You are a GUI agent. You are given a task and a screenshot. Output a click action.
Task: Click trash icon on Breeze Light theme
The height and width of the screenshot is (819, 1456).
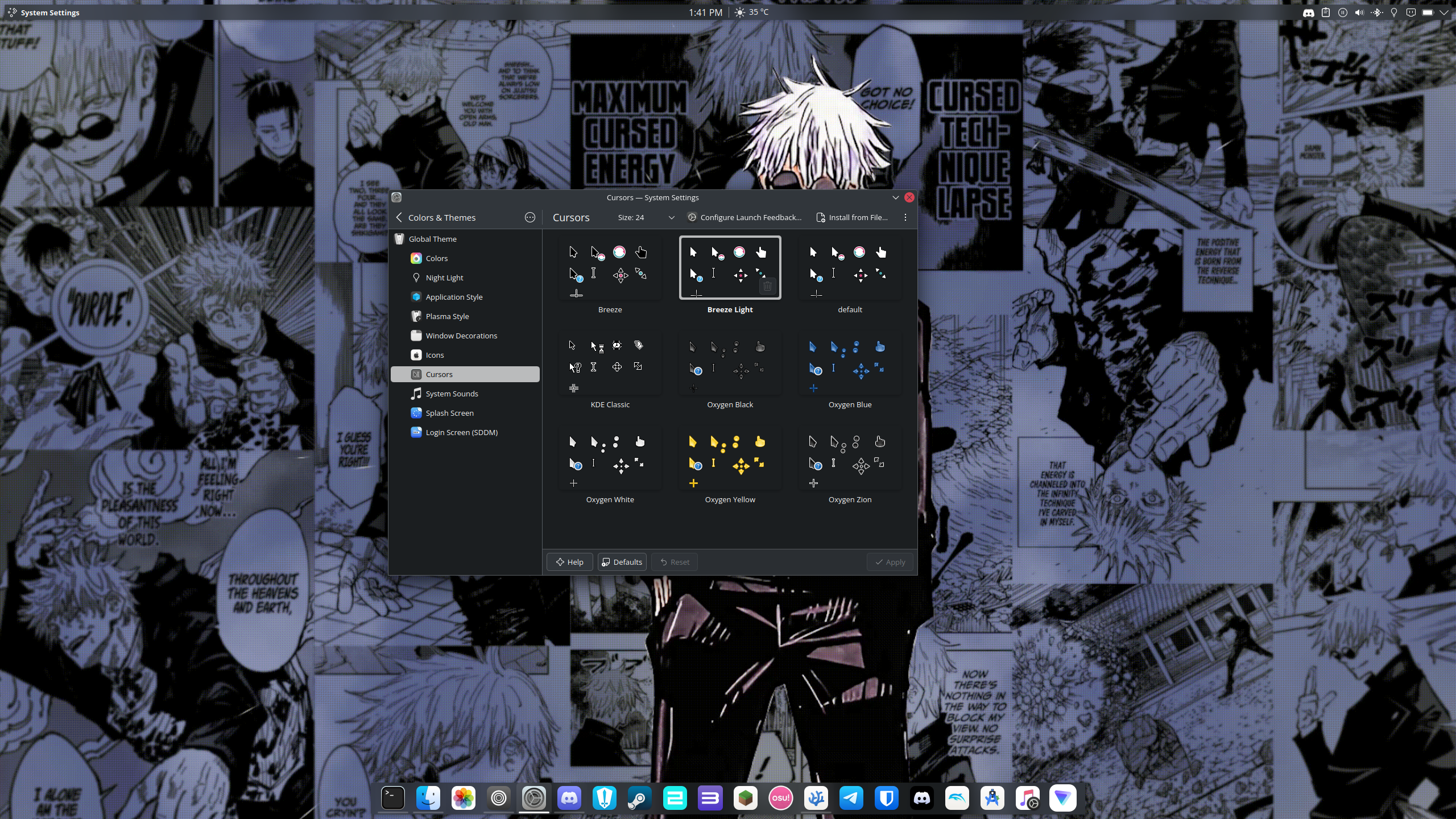coord(767,286)
